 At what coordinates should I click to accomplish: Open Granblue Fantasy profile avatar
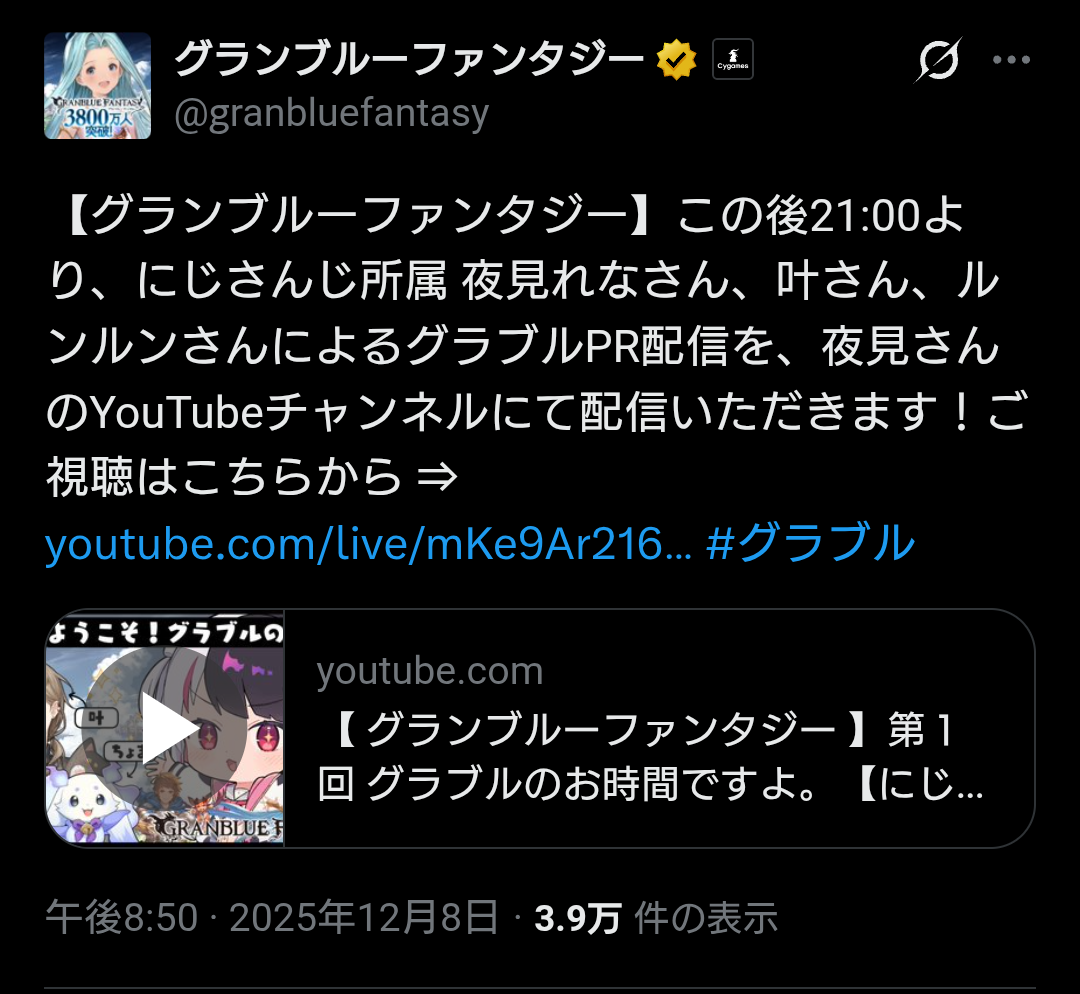[98, 85]
